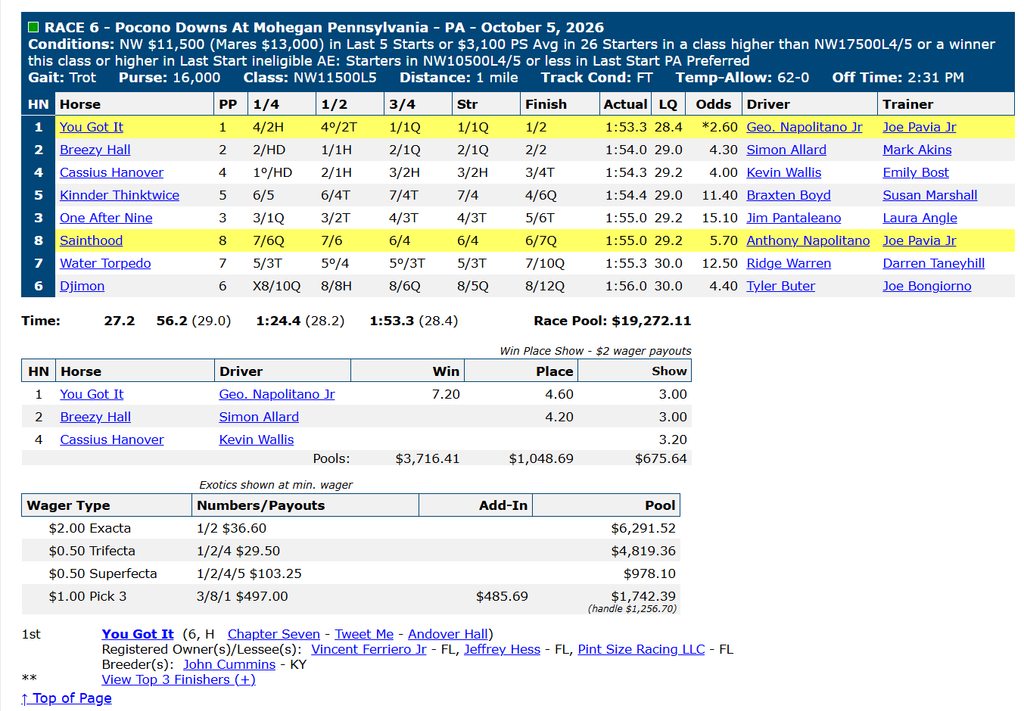Open You Got It in results table
Viewport: 1024px width, 711px height.
point(91,127)
